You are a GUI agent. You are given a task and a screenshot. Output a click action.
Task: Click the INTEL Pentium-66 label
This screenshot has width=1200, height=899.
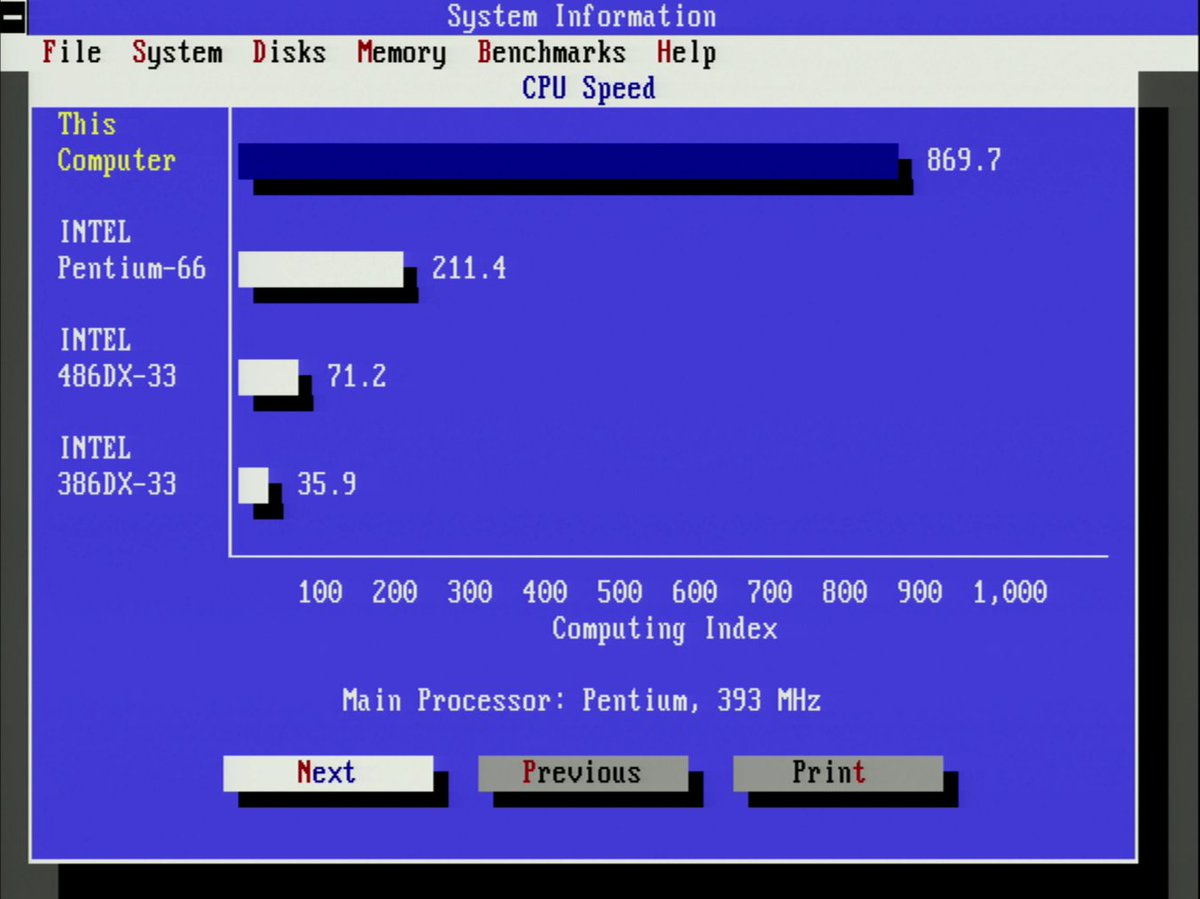(132, 250)
